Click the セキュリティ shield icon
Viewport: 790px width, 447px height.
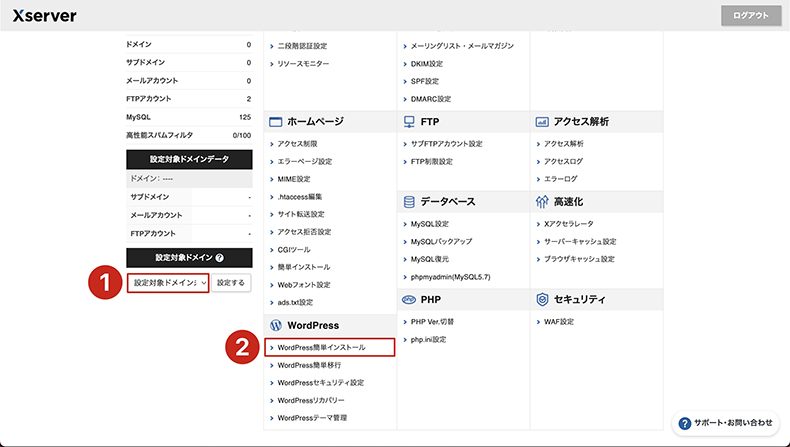542,299
